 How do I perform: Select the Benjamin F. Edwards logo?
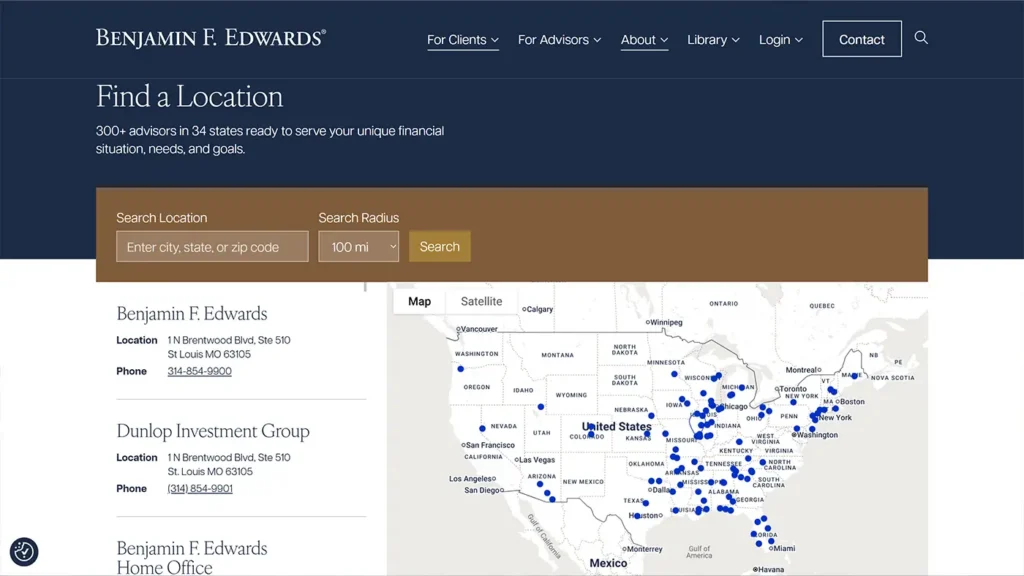pos(209,37)
